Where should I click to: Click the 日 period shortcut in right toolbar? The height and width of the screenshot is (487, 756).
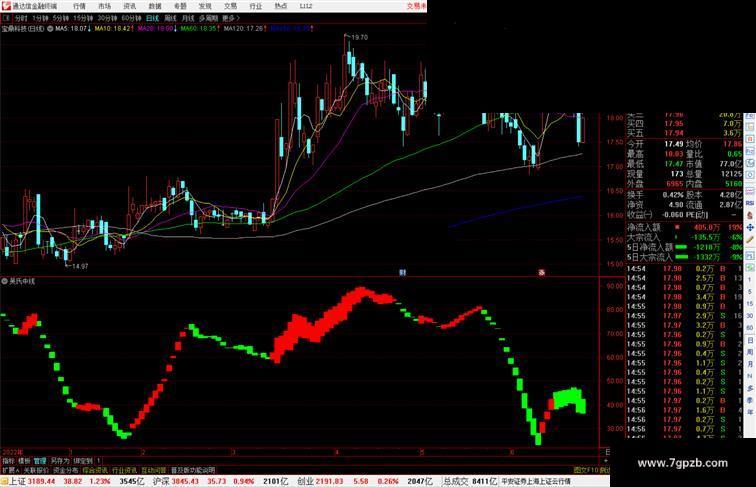(x=750, y=340)
